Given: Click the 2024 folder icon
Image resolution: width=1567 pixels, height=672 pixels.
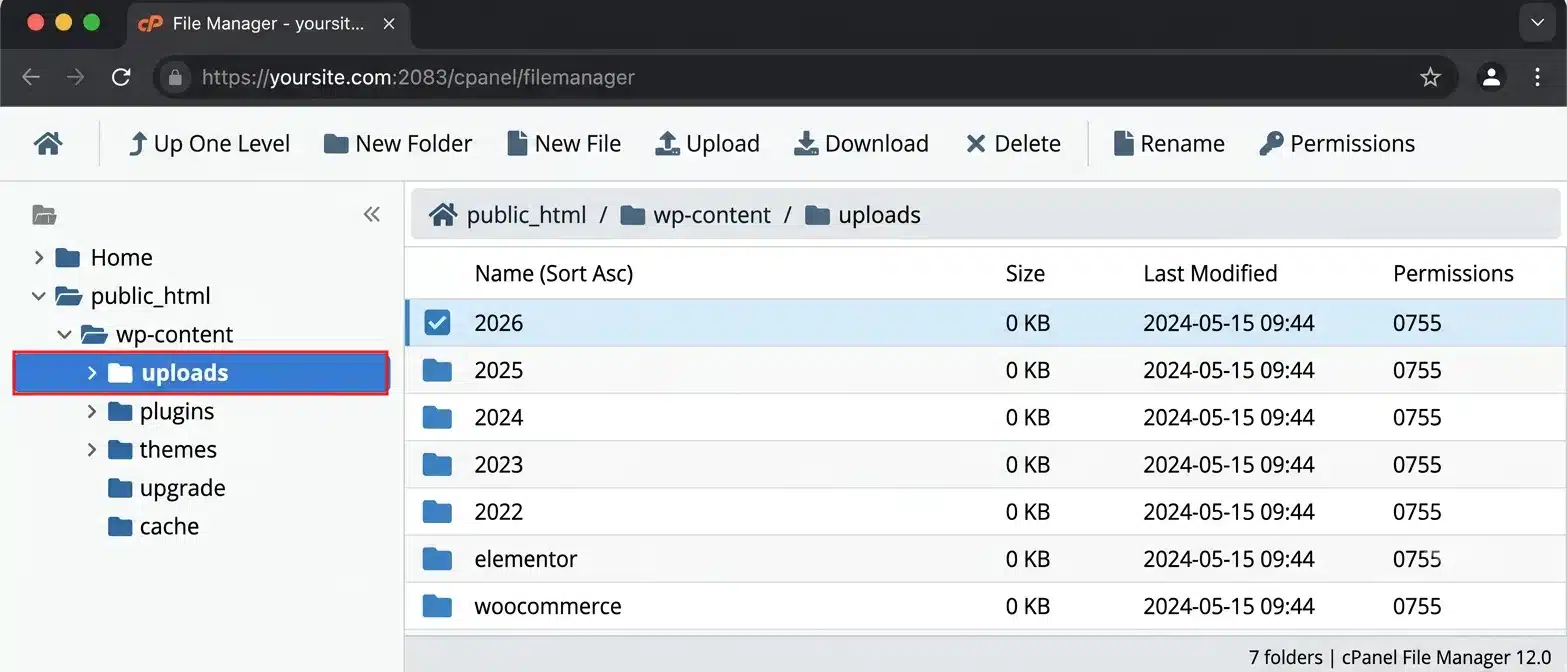Looking at the screenshot, I should coord(437,417).
